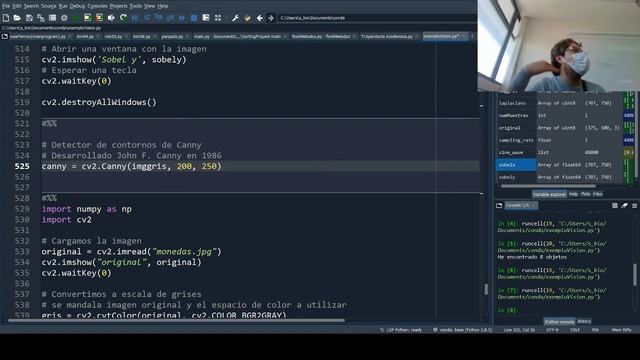Image resolution: width=640 pixels, height=360 pixels.
Task: Select the numMuestras variable row
Action: tap(560, 116)
